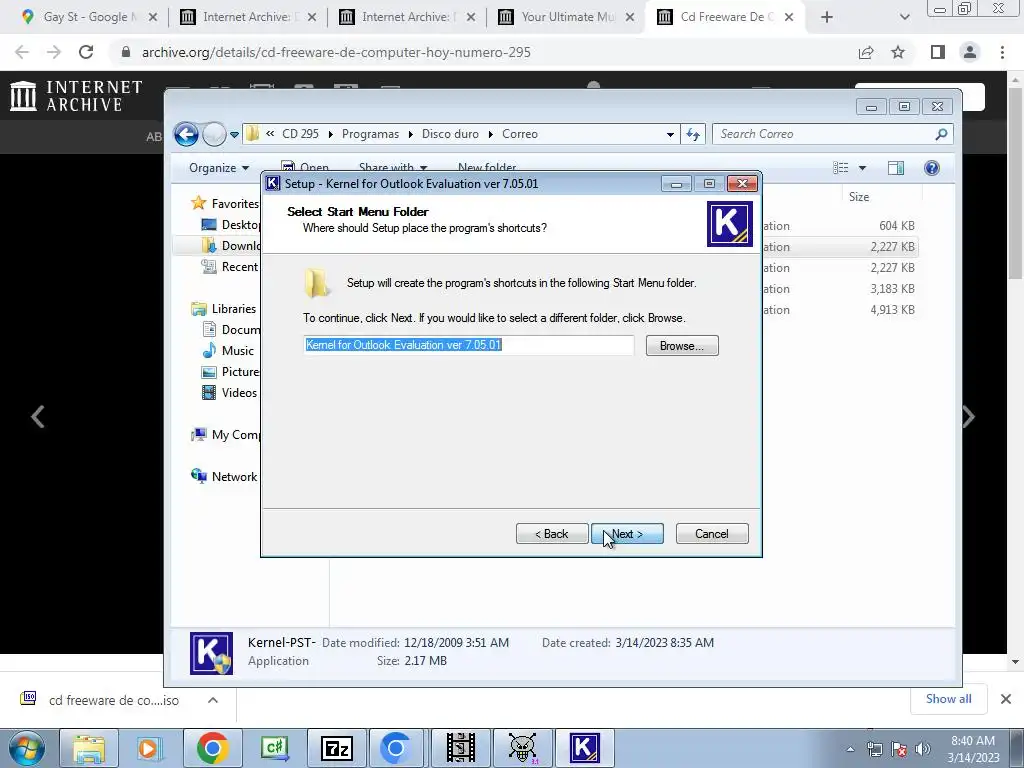1024x768 pixels.
Task: Select the file row sized 3,183 KB
Action: [839, 289]
